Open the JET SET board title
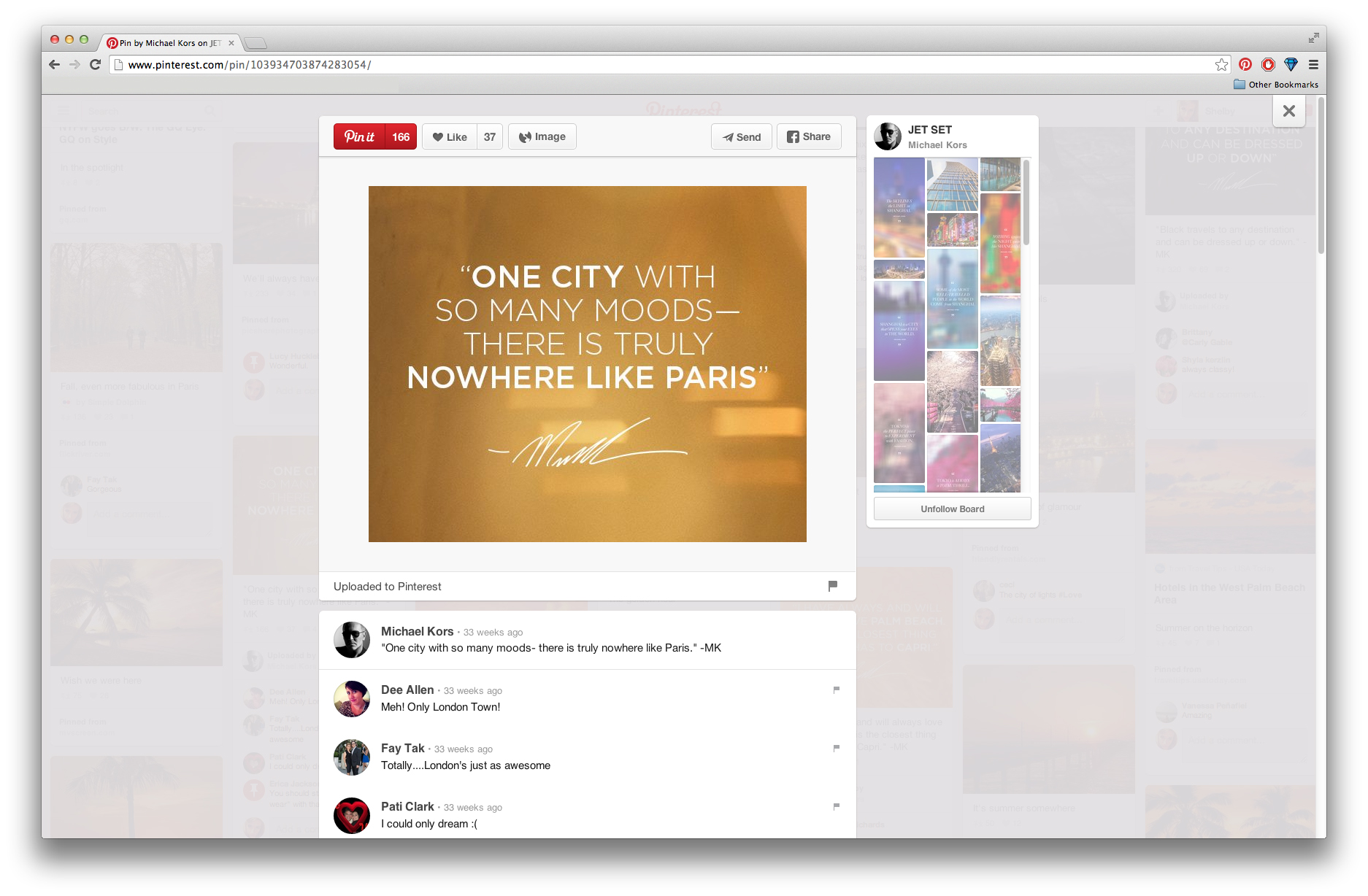The width and height of the screenshot is (1368, 896). [930, 130]
